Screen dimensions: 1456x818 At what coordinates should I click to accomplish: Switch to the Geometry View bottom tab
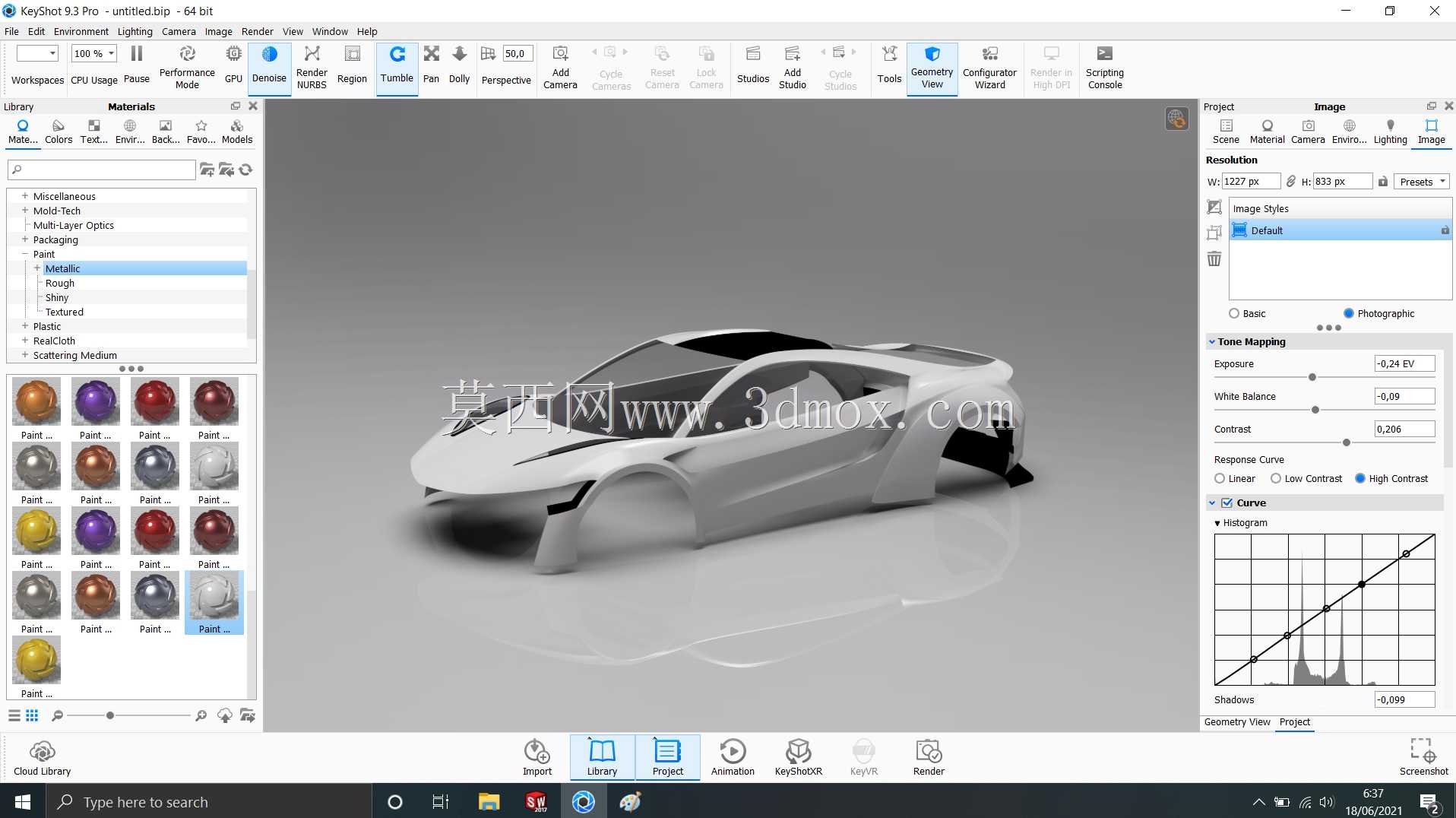(1236, 722)
